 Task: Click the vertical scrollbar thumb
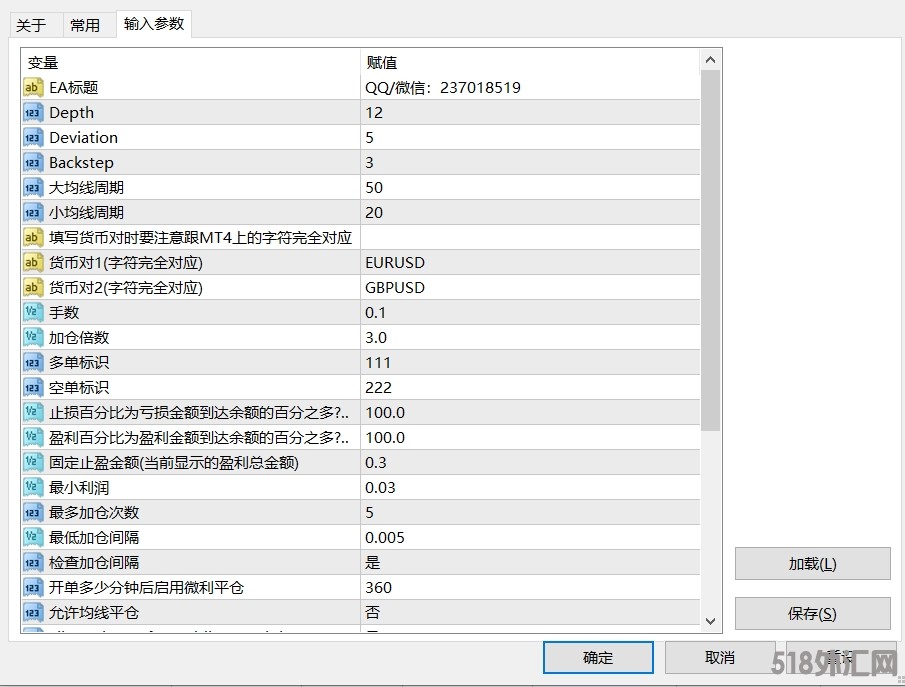711,250
